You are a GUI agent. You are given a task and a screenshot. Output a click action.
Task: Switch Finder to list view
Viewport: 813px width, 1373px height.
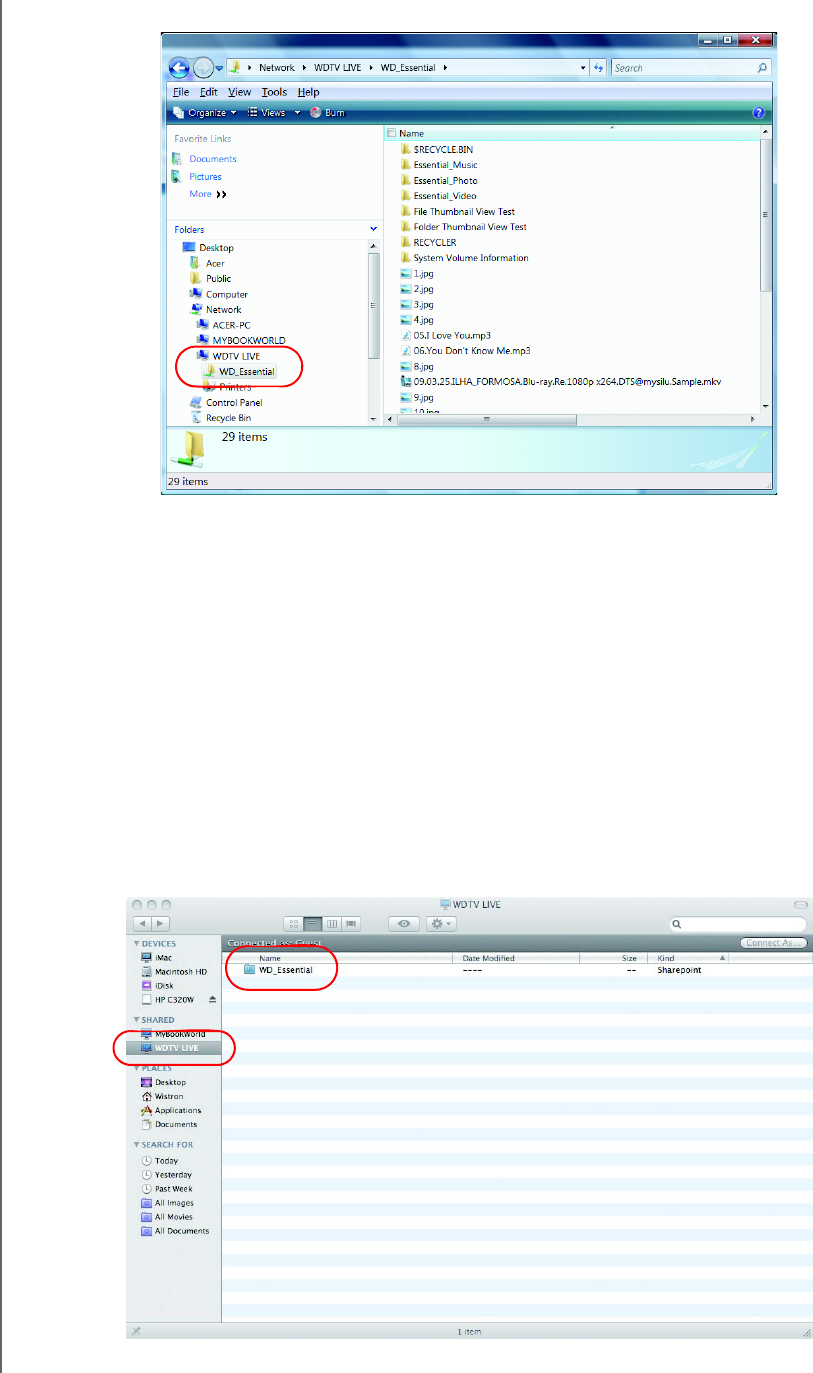314,924
